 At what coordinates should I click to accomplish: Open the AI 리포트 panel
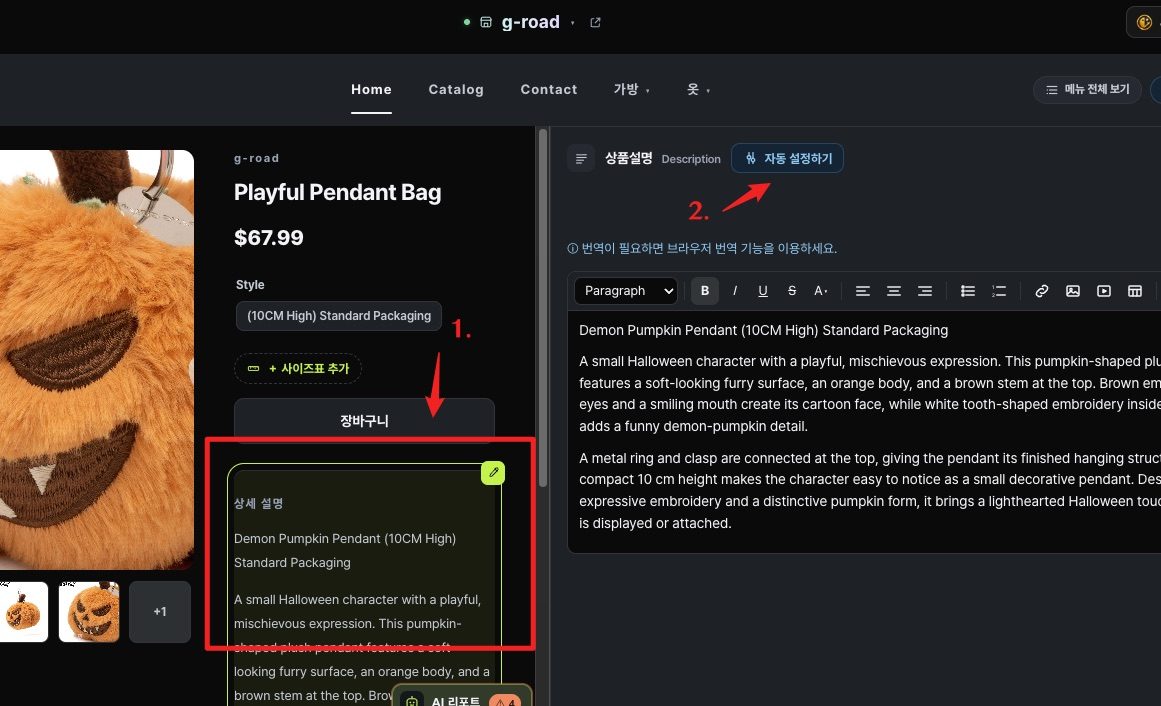coord(462,697)
